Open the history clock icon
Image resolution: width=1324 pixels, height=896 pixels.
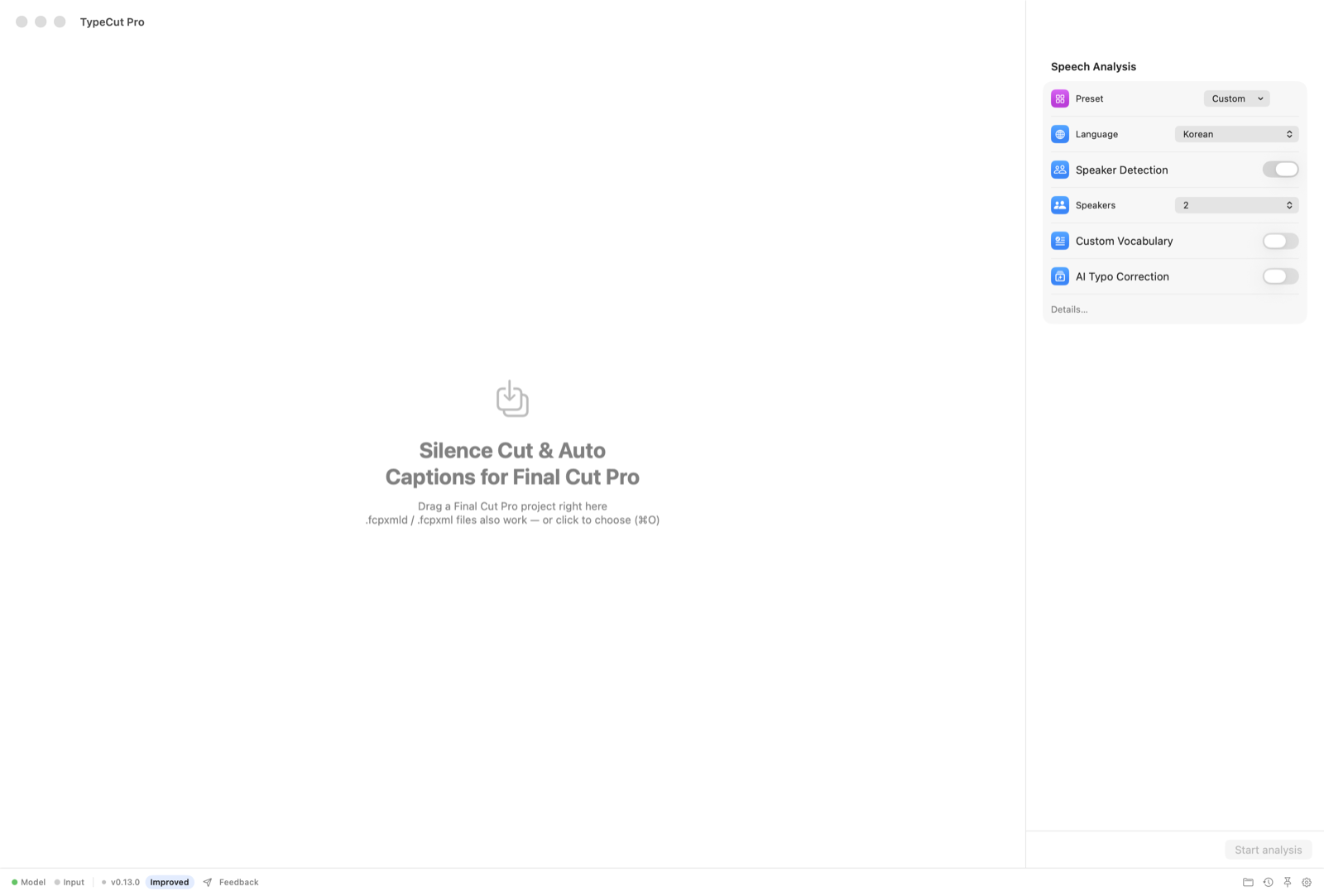(1268, 882)
